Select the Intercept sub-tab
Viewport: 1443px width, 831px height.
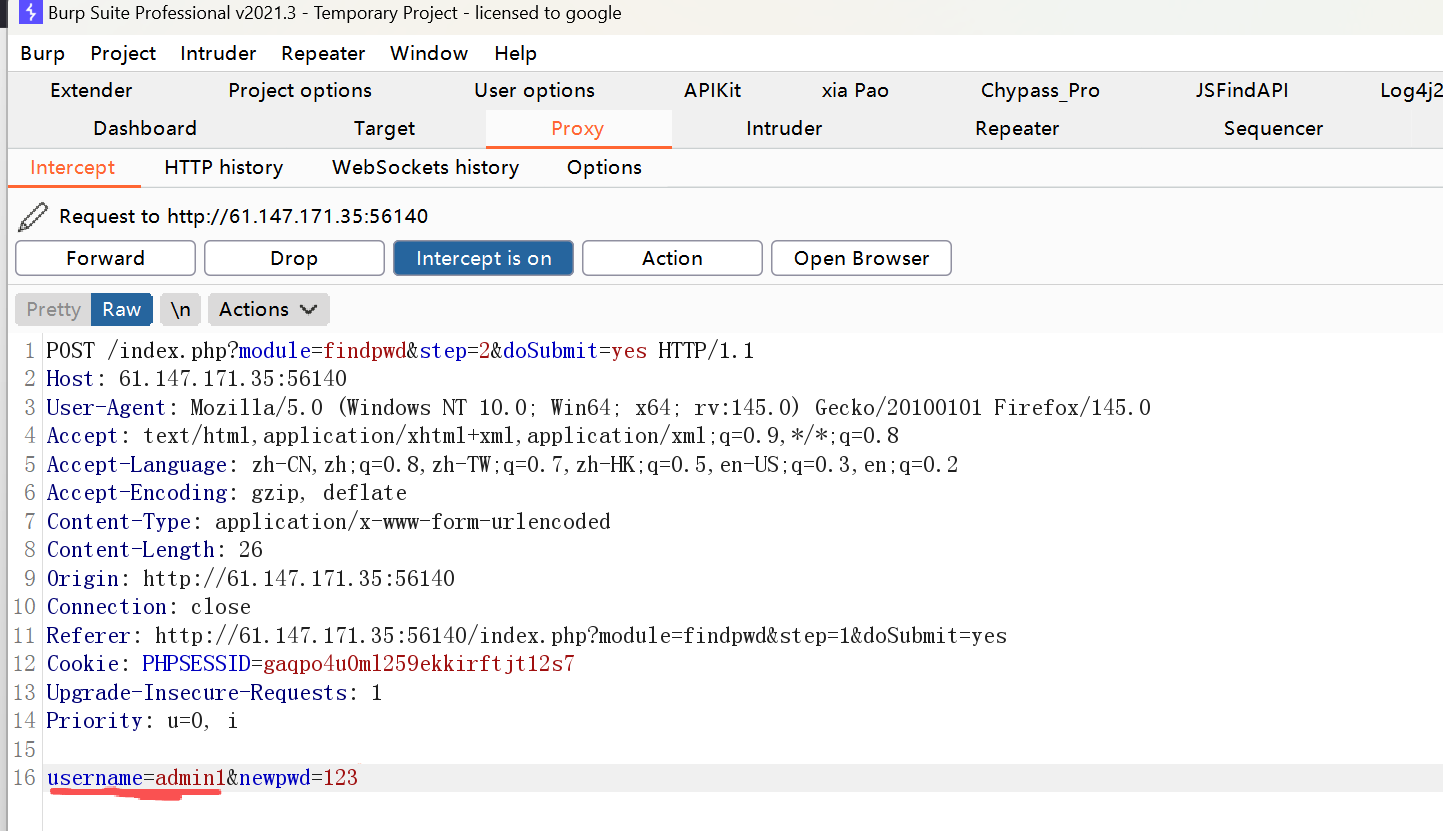(73, 168)
